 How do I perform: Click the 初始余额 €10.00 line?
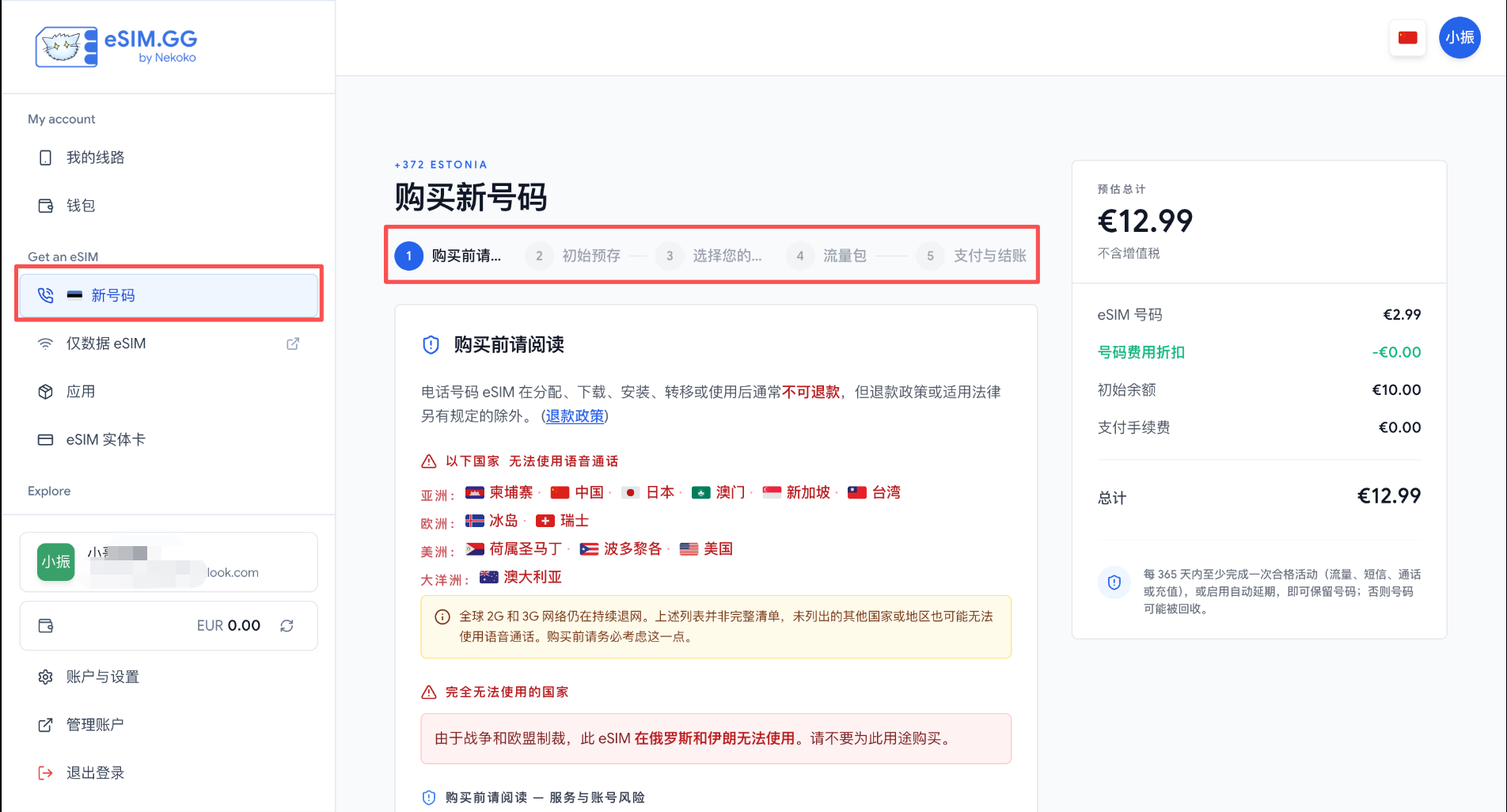(1258, 390)
